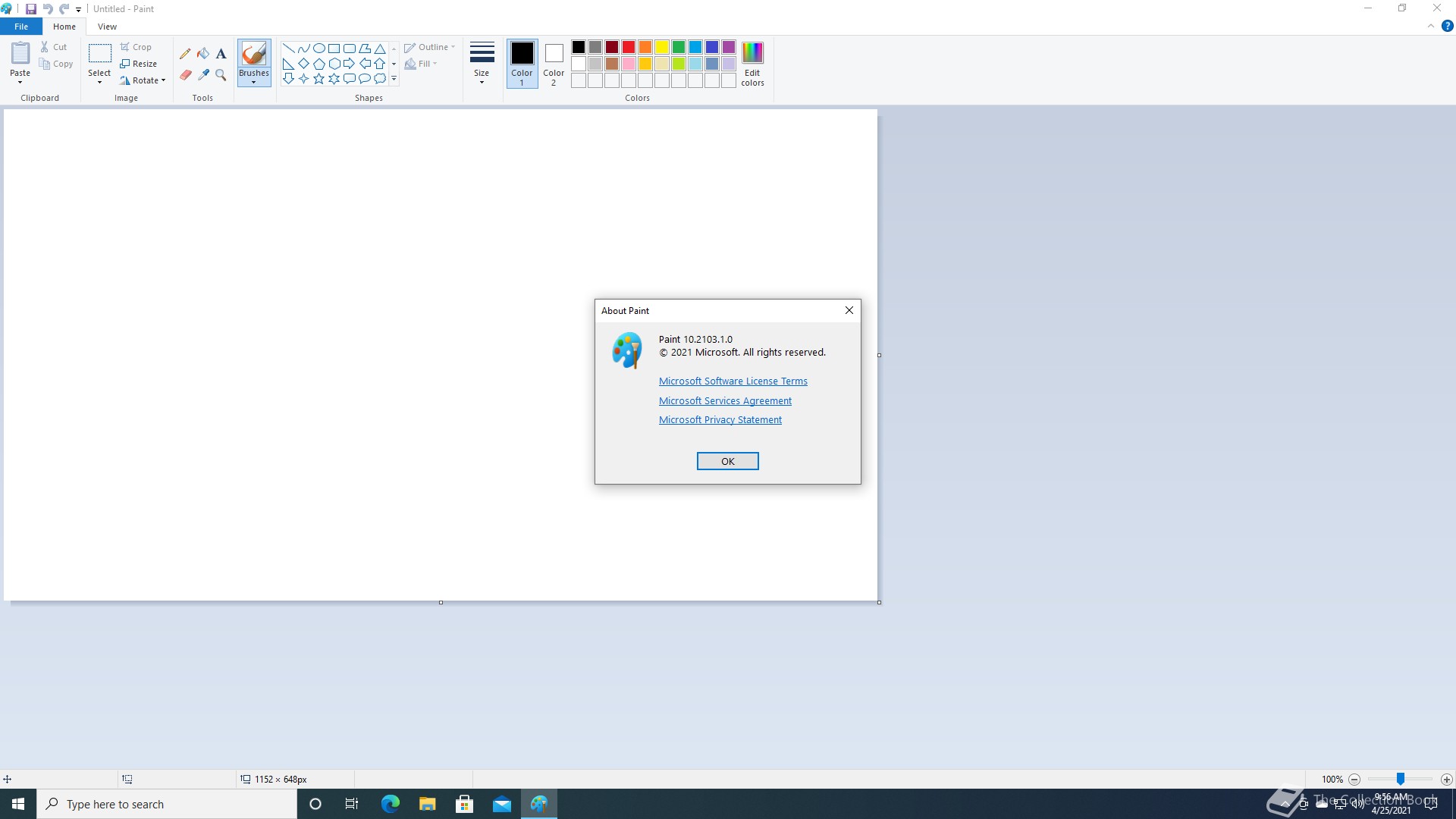Select the Fill with color bucket tool
The width and height of the screenshot is (1456, 819).
203,54
